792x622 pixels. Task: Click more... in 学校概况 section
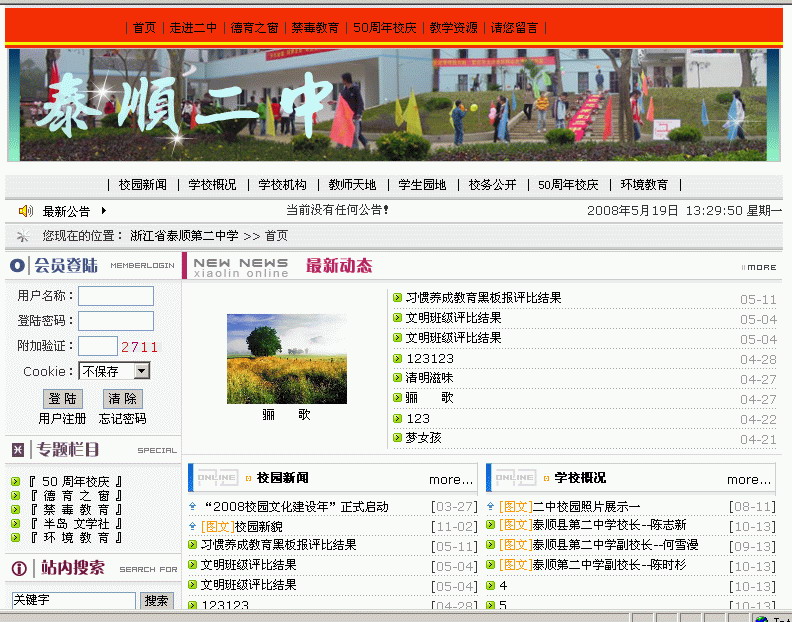pos(749,480)
